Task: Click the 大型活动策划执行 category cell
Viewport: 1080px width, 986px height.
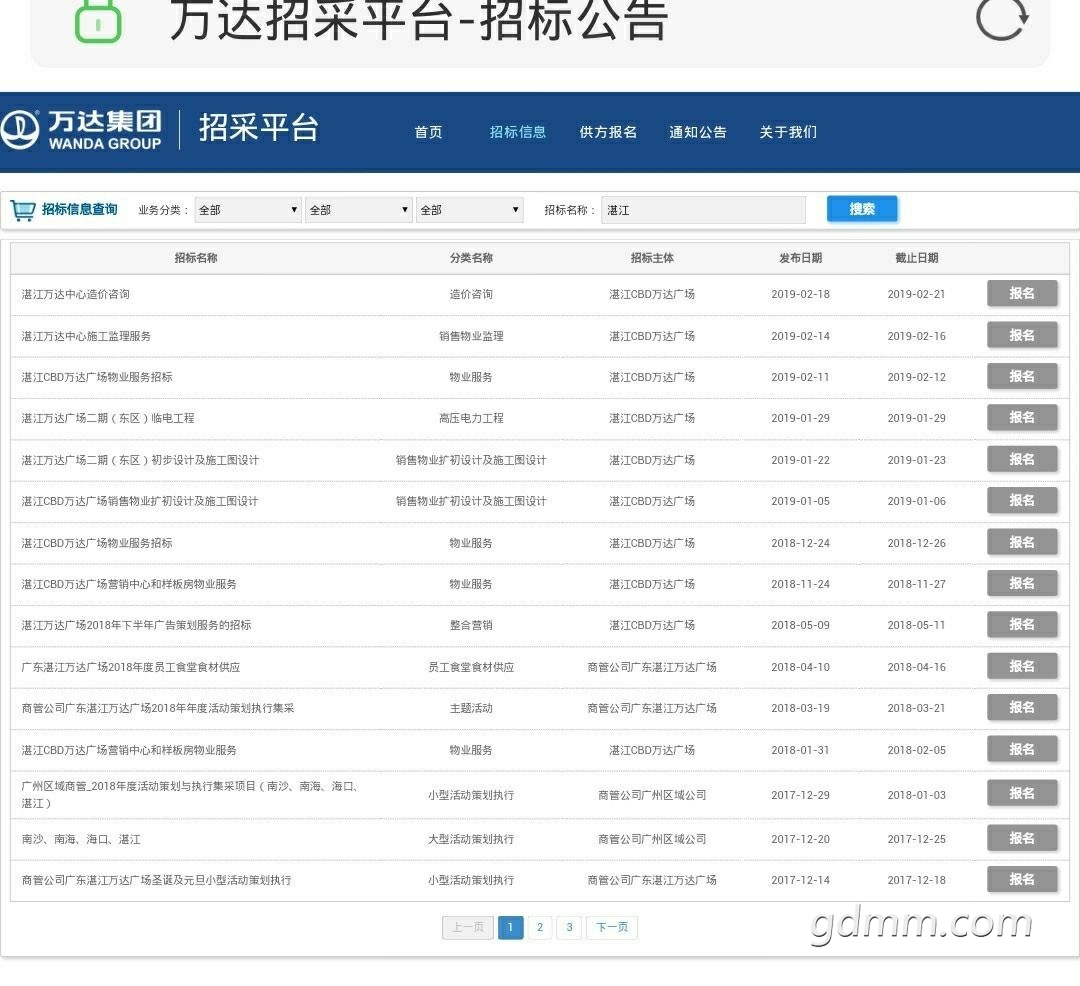Action: [x=471, y=839]
